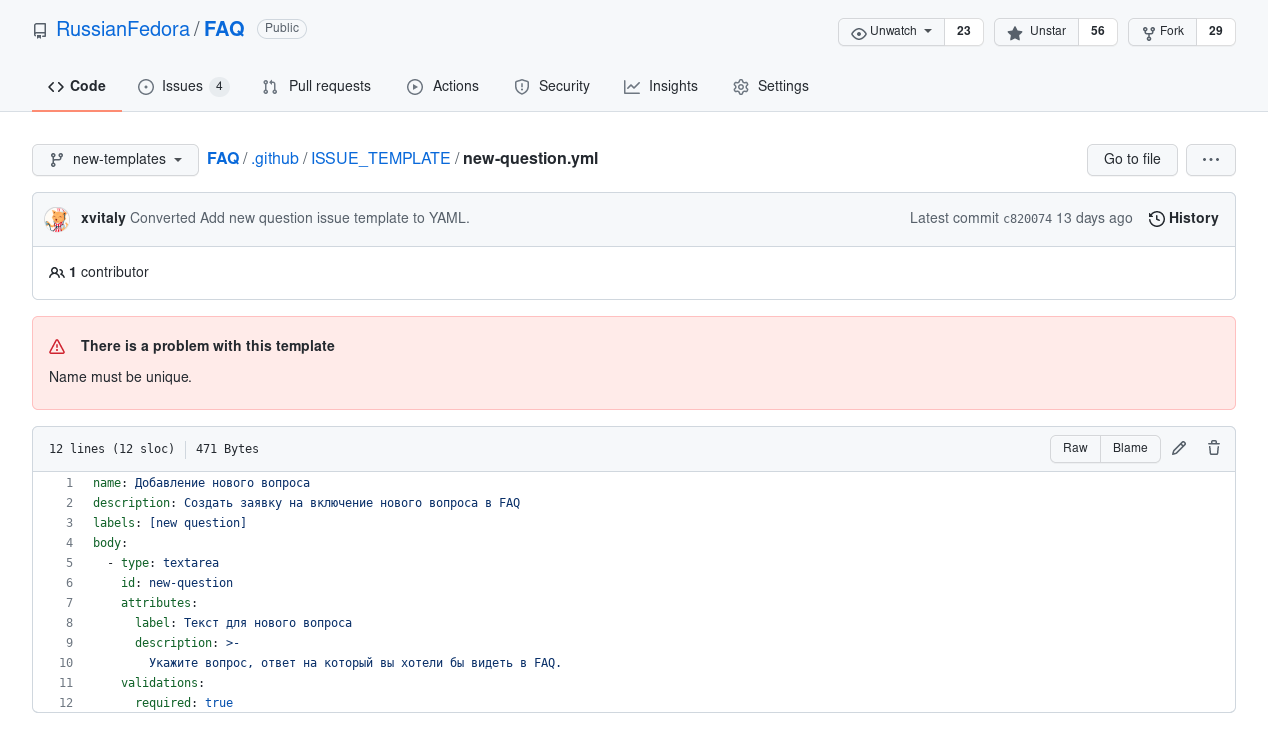1268x736 pixels.
Task: Click the 'required: true' code line
Action: coord(184,703)
